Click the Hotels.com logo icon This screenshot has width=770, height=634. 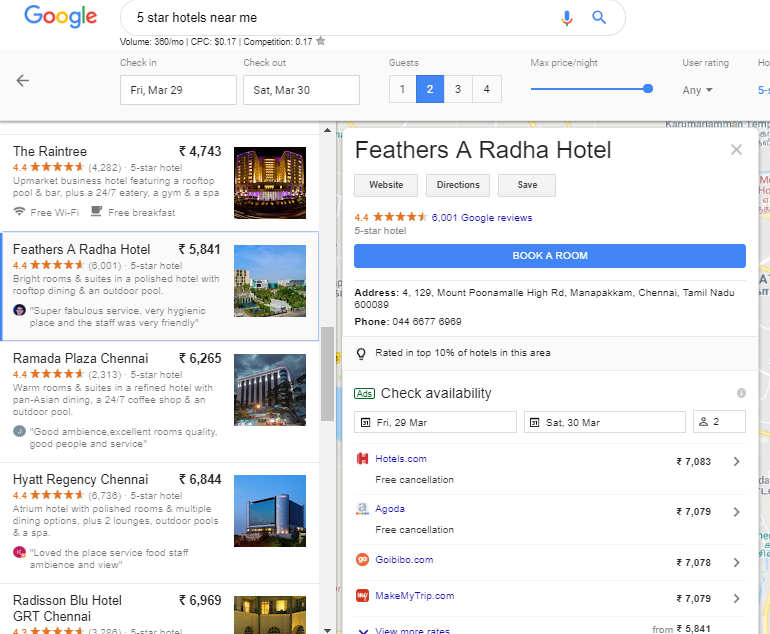point(362,459)
